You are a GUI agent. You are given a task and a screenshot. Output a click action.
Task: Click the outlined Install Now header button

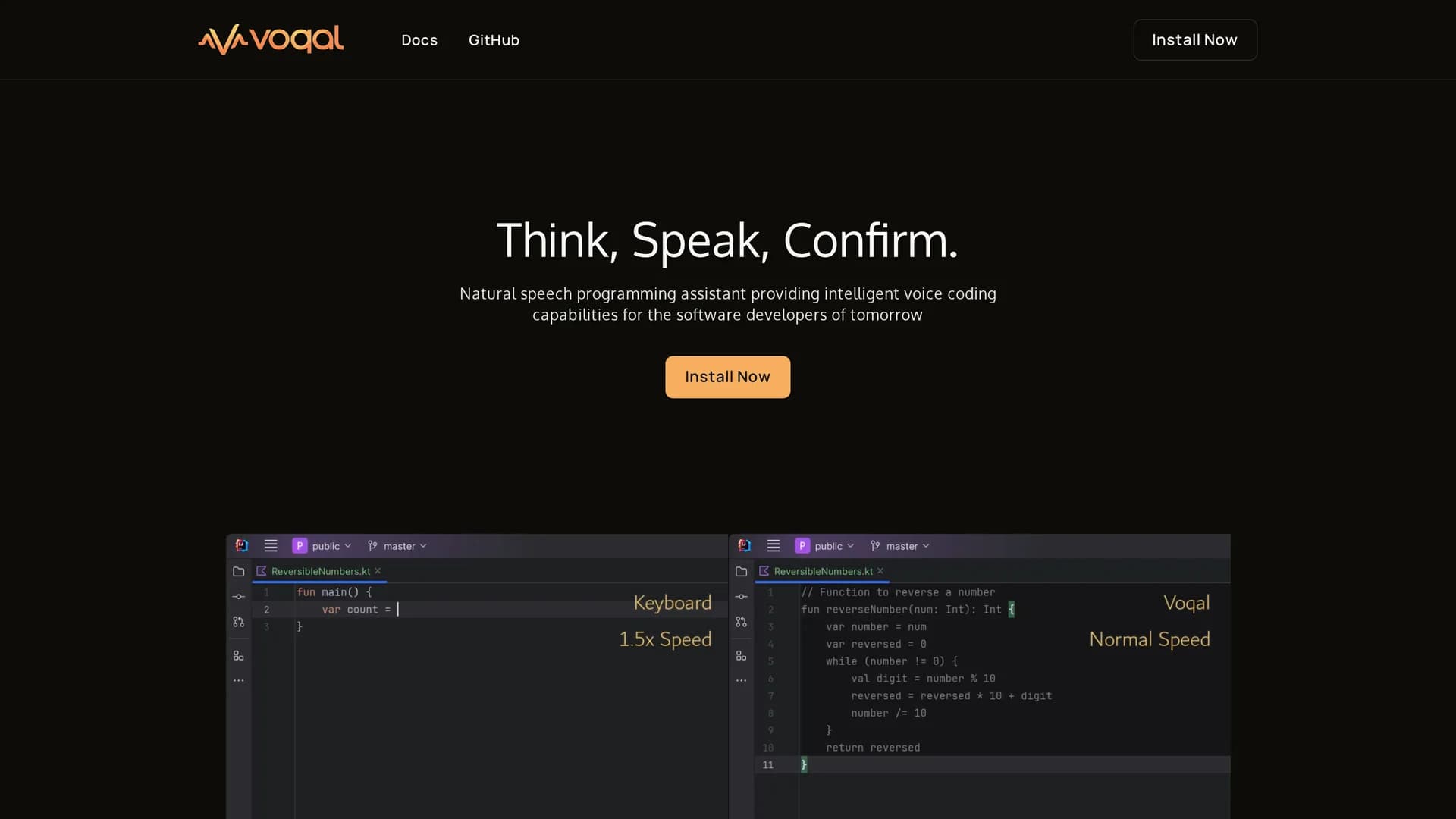click(x=1195, y=40)
